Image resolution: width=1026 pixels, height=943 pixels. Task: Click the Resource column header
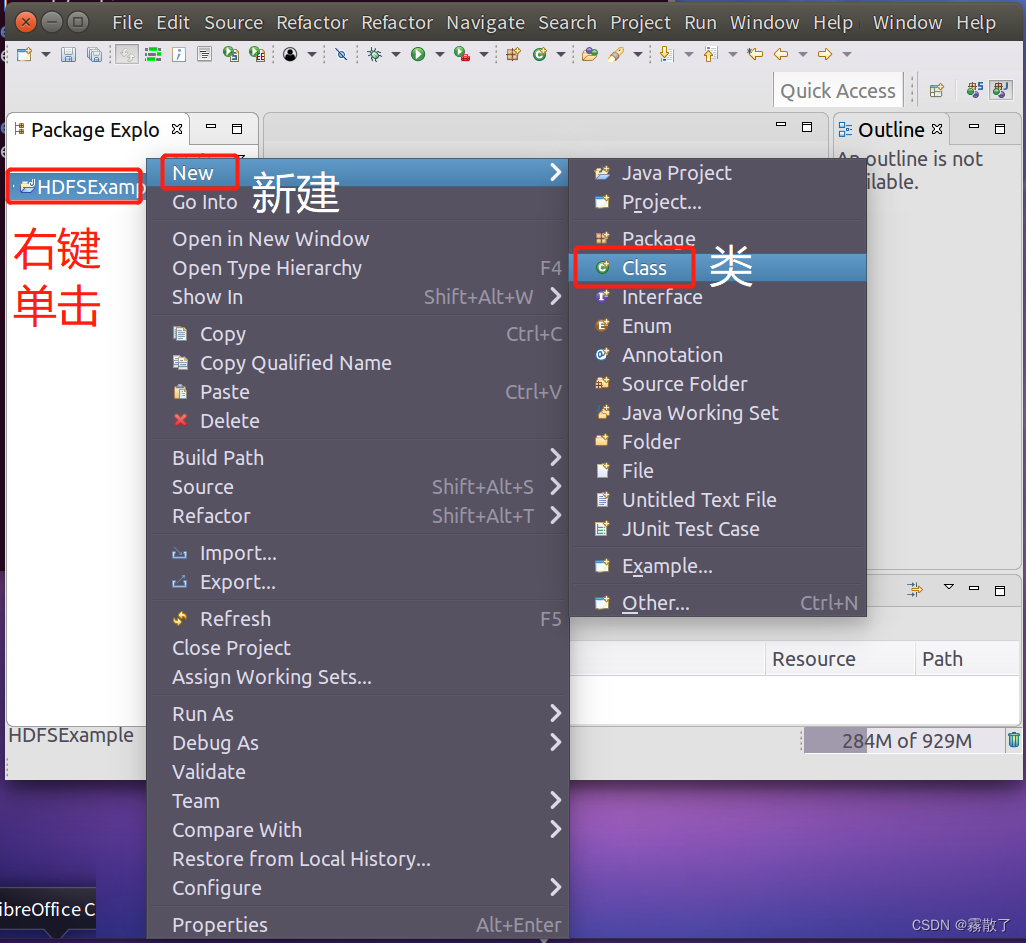click(840, 658)
